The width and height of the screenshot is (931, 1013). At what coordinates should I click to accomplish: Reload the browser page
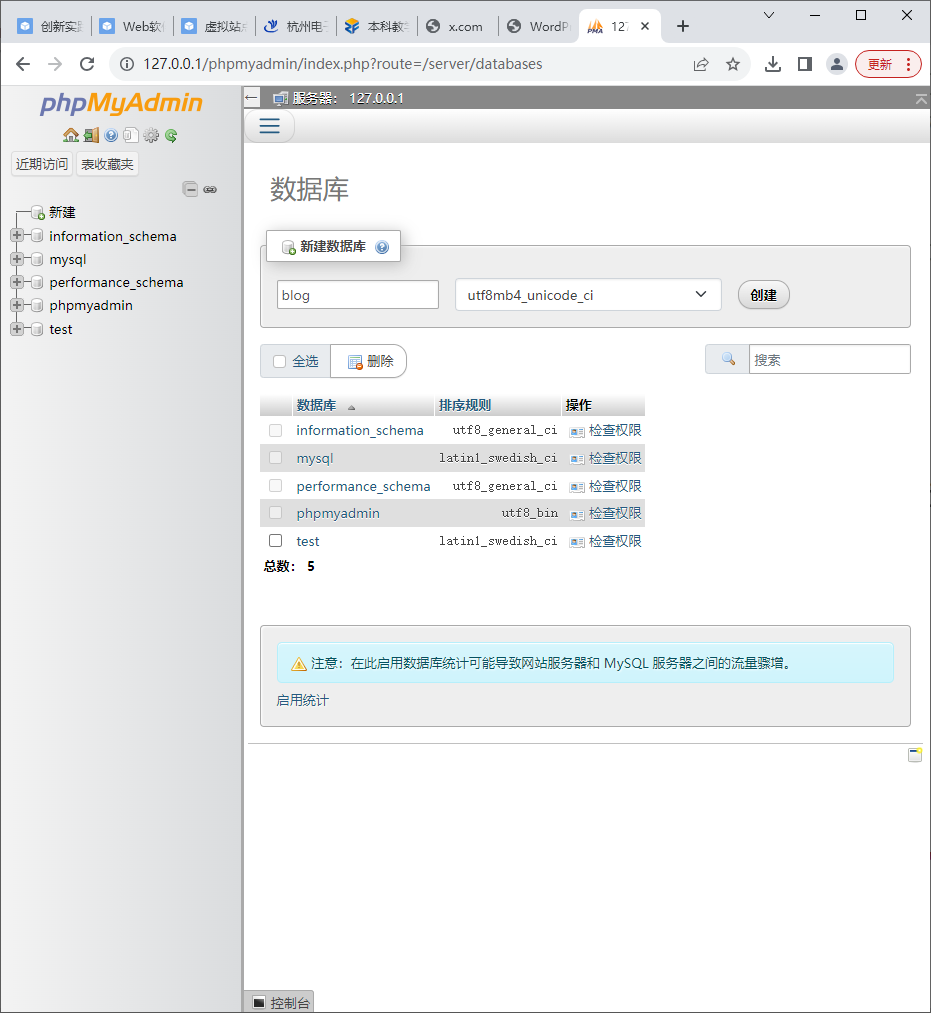(87, 64)
